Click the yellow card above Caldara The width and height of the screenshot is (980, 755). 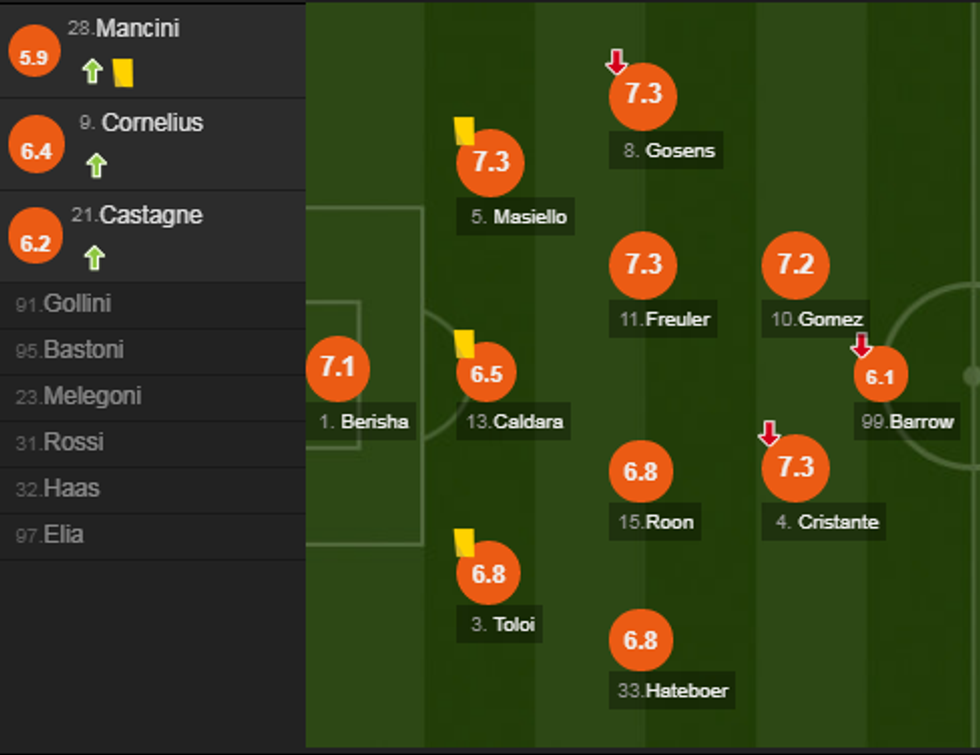point(464,344)
